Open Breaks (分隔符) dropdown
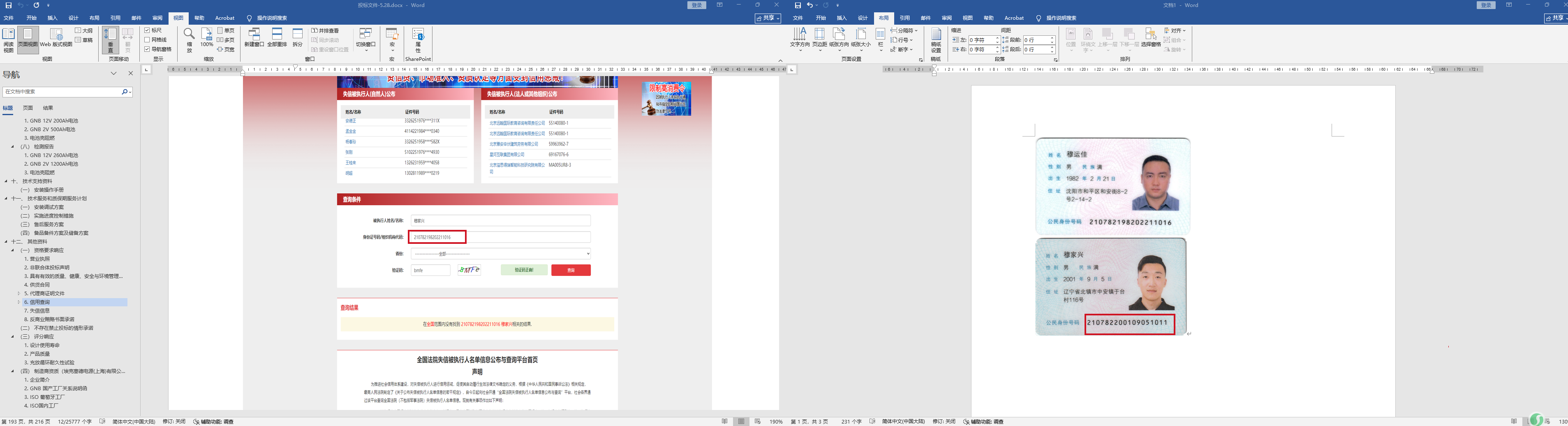 [x=904, y=30]
